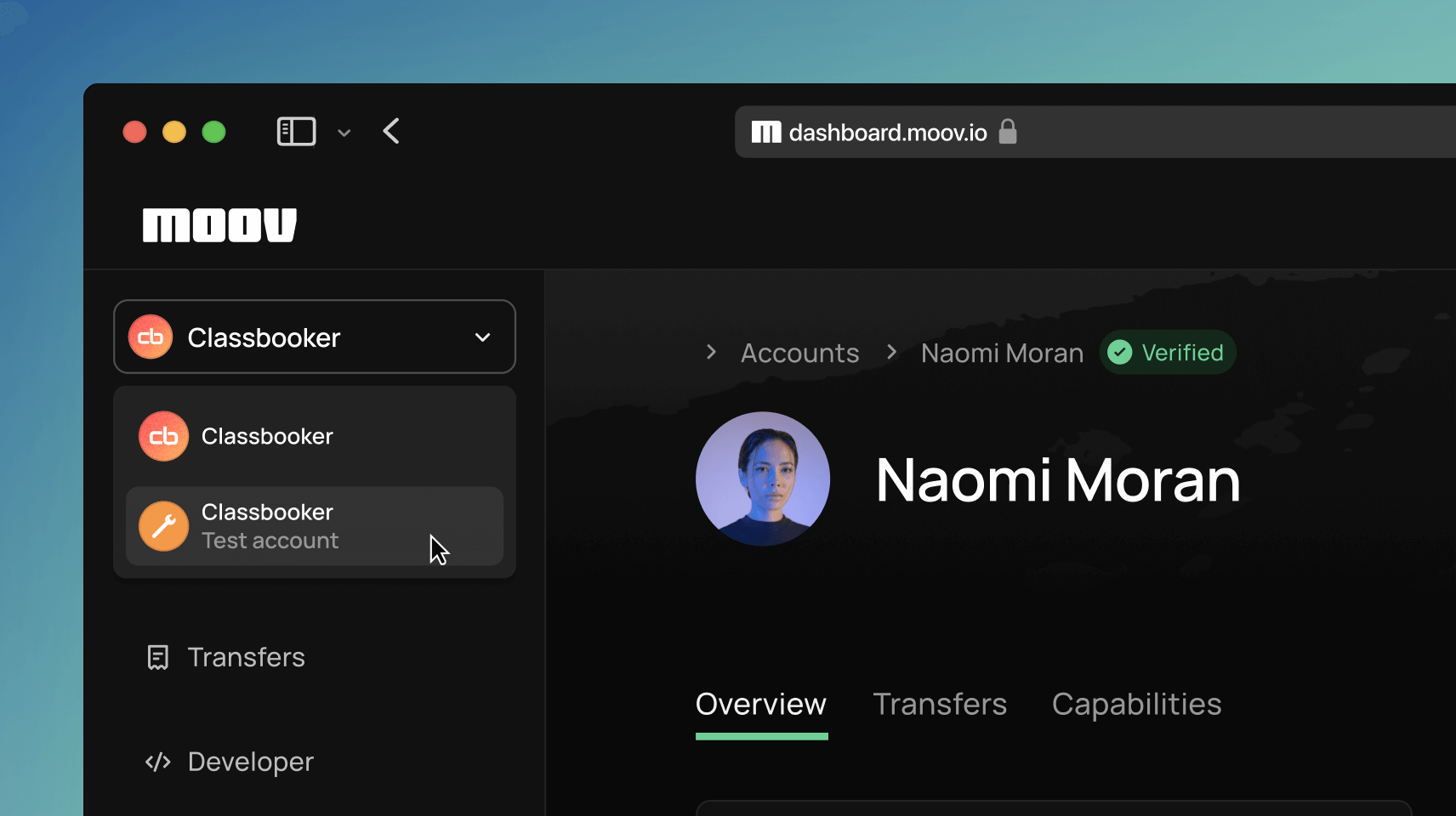Image resolution: width=1456 pixels, height=816 pixels.
Task: Click the breadcrumb chevron before Accounts
Action: coord(711,352)
